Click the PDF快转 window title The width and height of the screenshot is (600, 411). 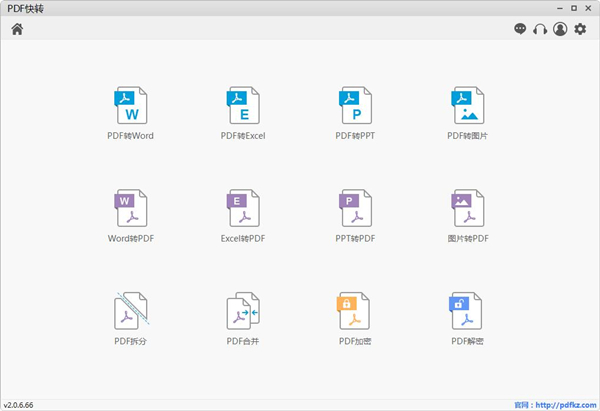(x=26, y=8)
